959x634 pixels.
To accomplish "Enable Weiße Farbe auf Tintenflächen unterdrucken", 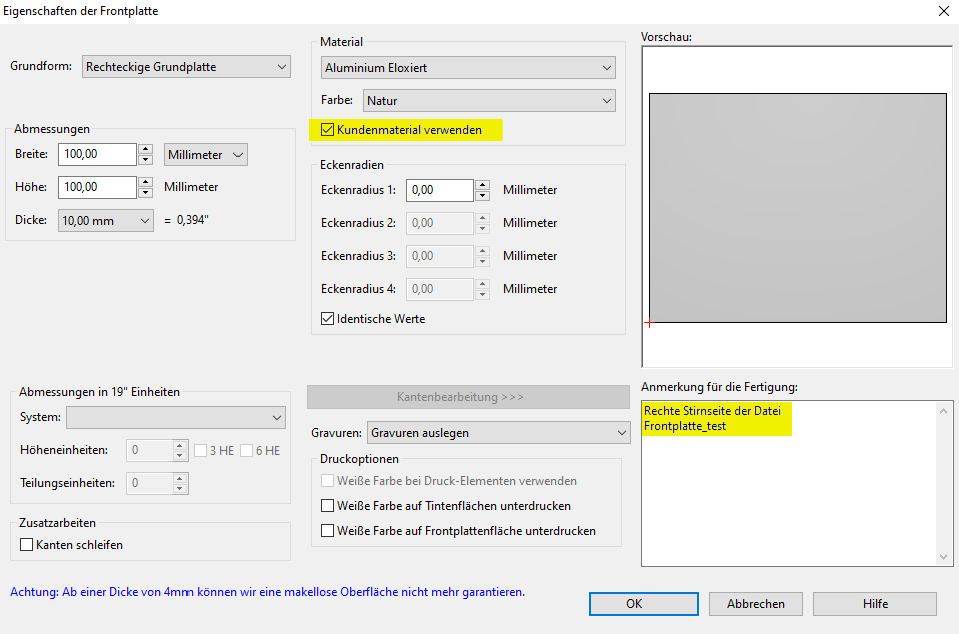I will tap(327, 506).
